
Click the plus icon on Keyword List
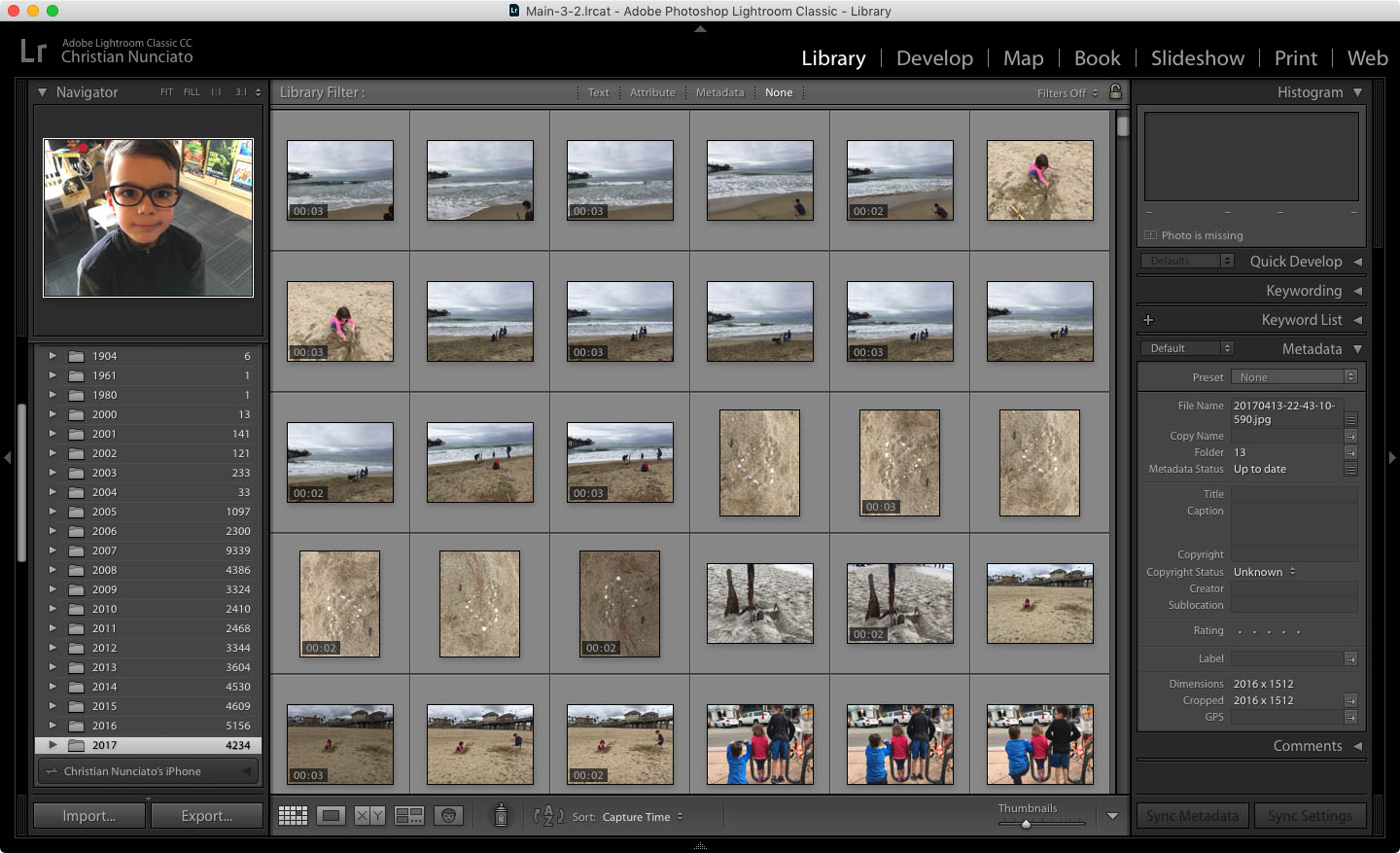tap(1148, 320)
